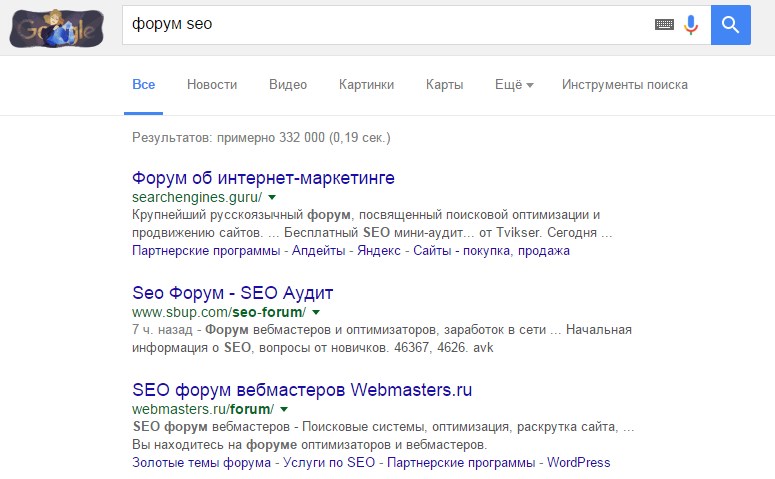Click the 'searchengines.guru/' green URL text
This screenshot has width=775, height=479.
[197, 197]
